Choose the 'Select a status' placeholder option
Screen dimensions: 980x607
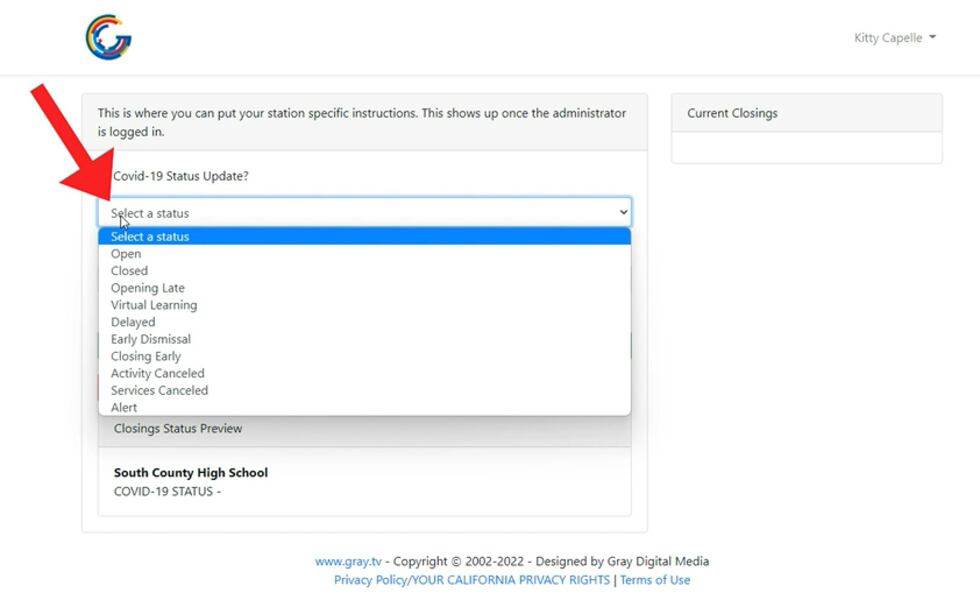coord(150,237)
